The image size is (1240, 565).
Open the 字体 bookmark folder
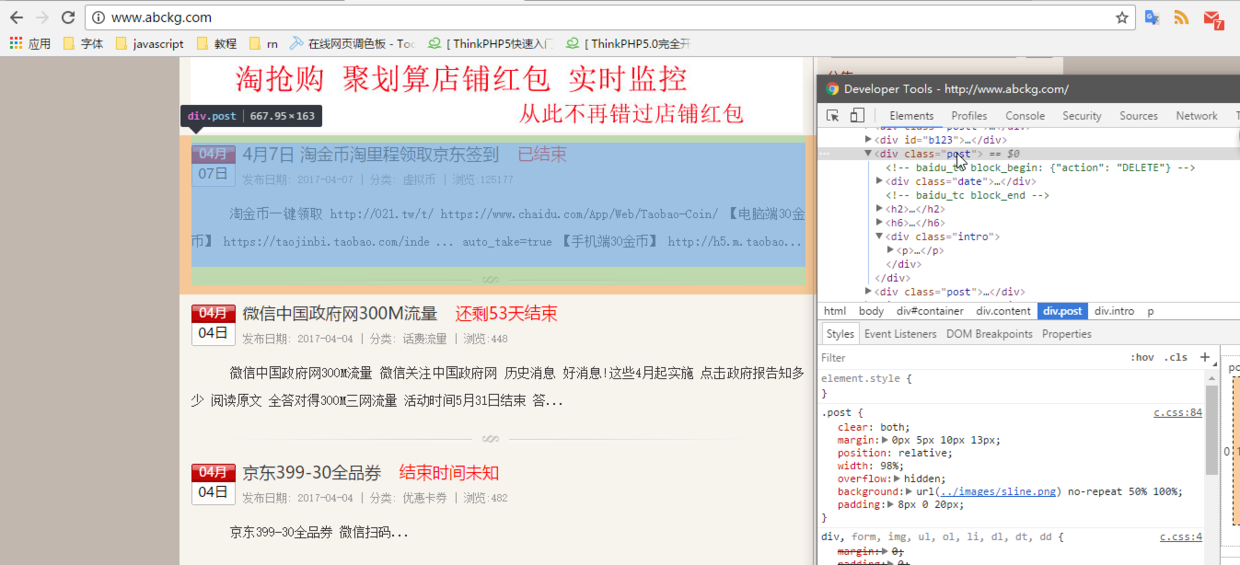coord(83,44)
